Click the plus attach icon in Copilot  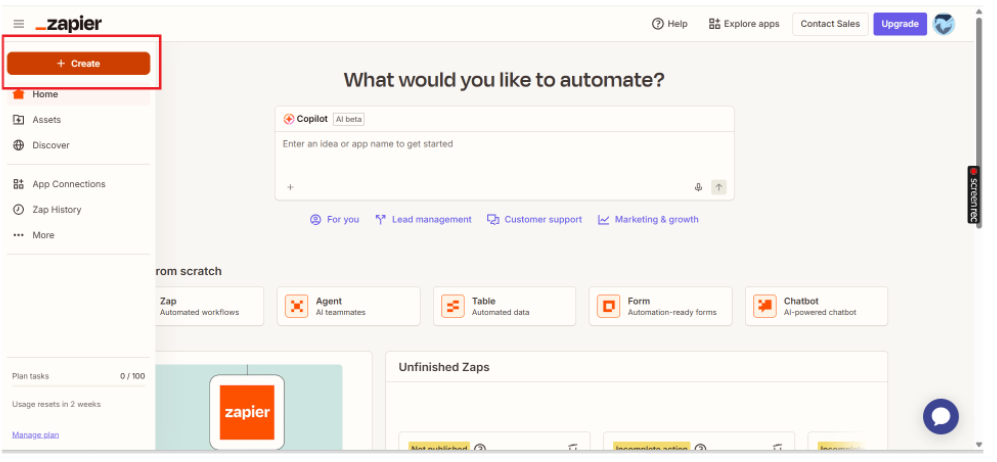pyautogui.click(x=290, y=187)
